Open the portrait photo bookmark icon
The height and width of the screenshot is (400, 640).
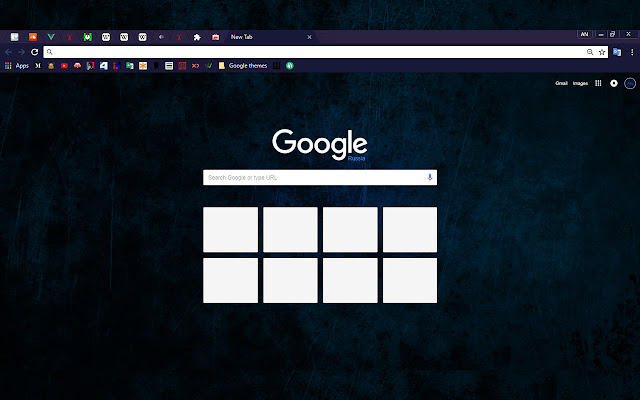pos(90,66)
